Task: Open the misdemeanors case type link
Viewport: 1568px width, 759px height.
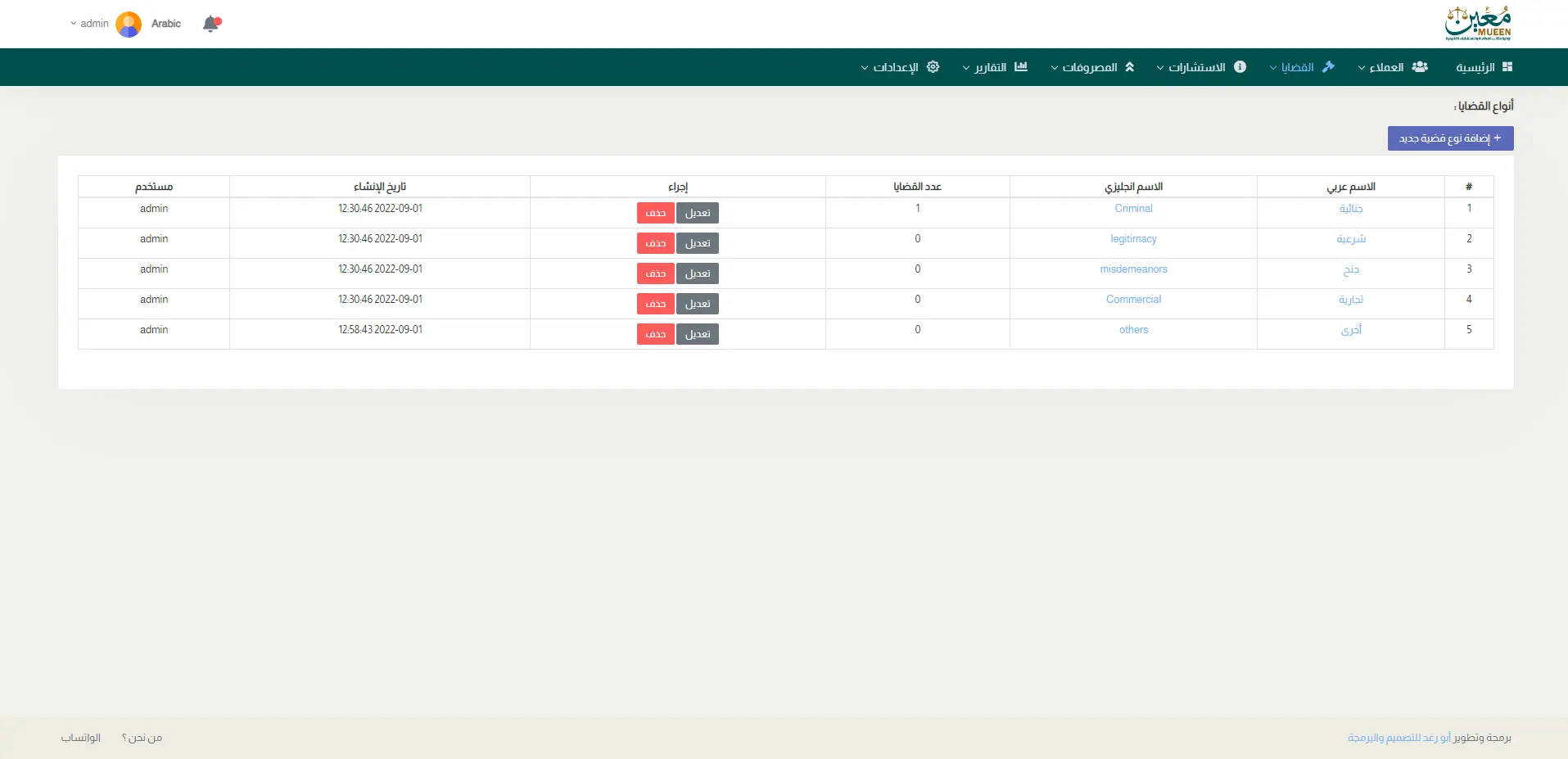Action: (1133, 269)
